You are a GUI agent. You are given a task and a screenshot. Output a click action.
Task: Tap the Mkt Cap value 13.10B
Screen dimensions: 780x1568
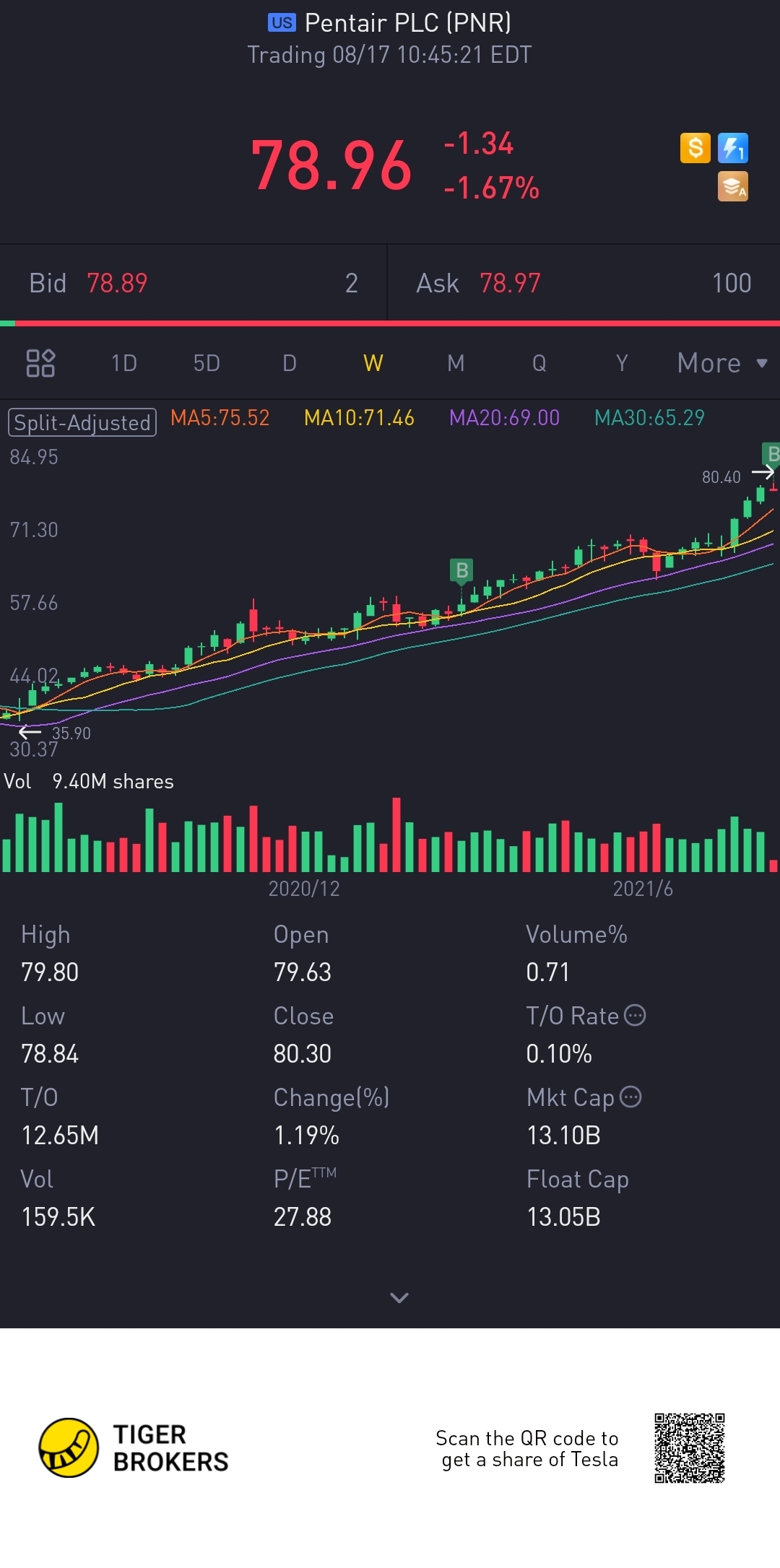[x=563, y=1136]
